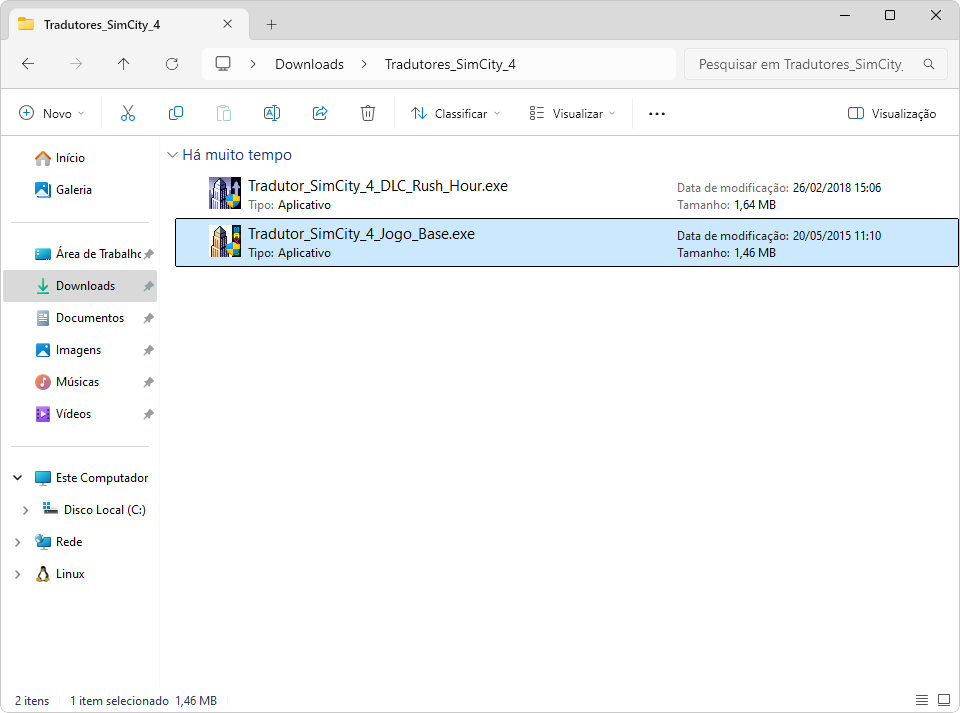Click the Delete trash icon
Screen dimensions: 960x713
368,113
